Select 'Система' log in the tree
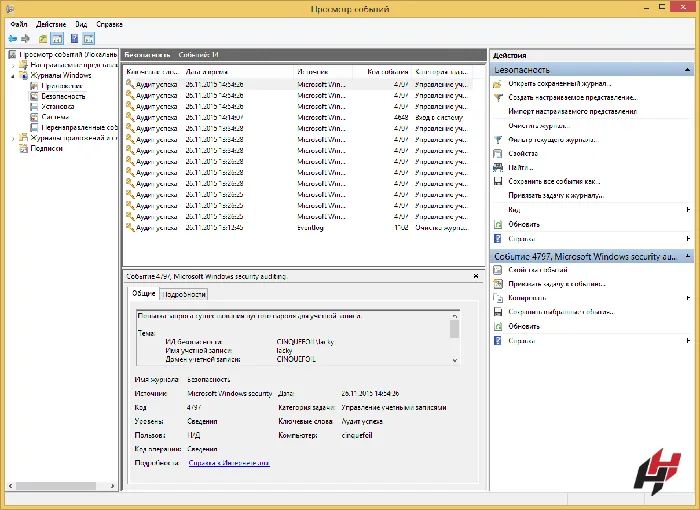 pos(56,117)
